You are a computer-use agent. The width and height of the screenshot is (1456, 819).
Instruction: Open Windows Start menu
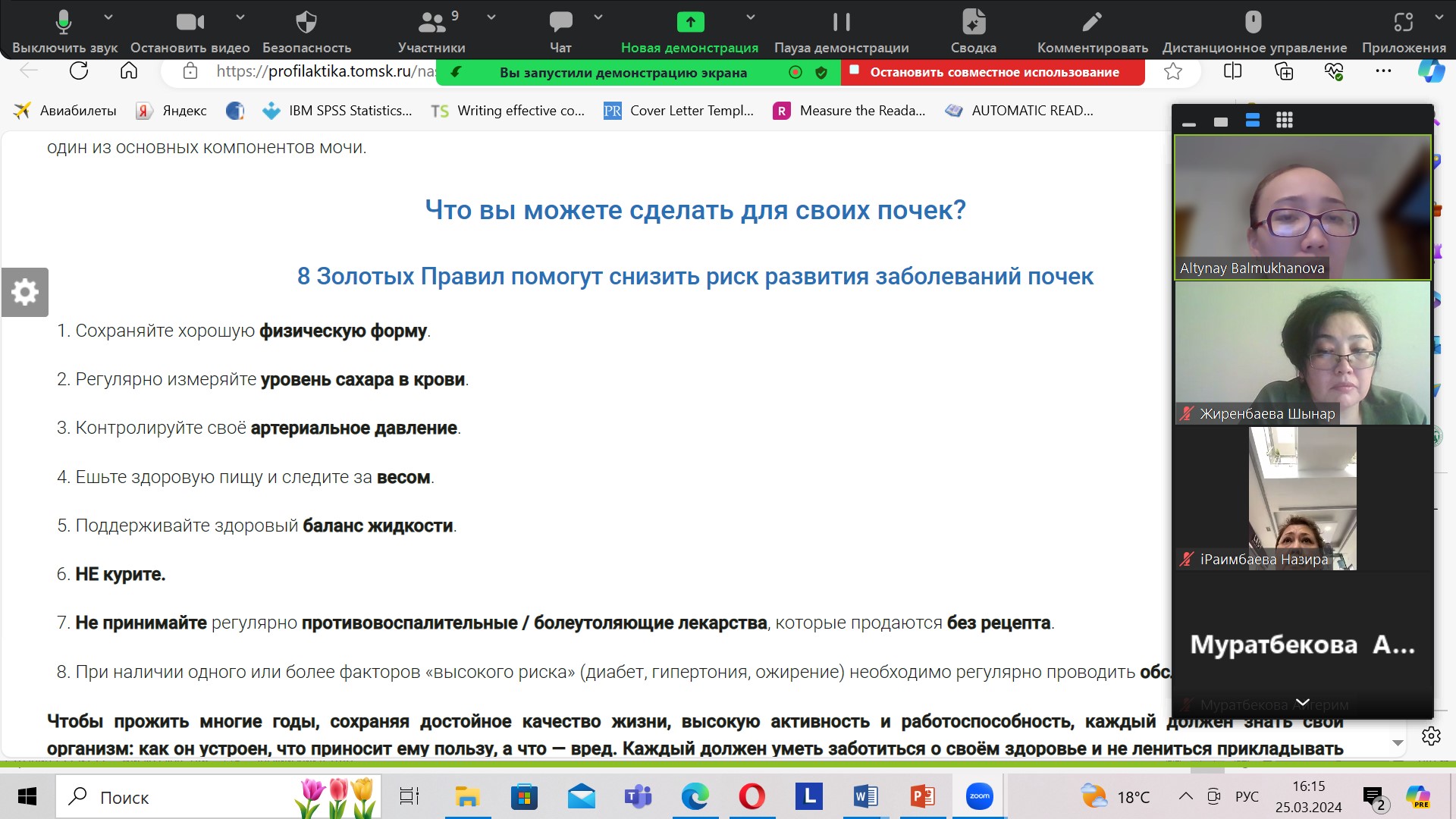pyautogui.click(x=27, y=796)
